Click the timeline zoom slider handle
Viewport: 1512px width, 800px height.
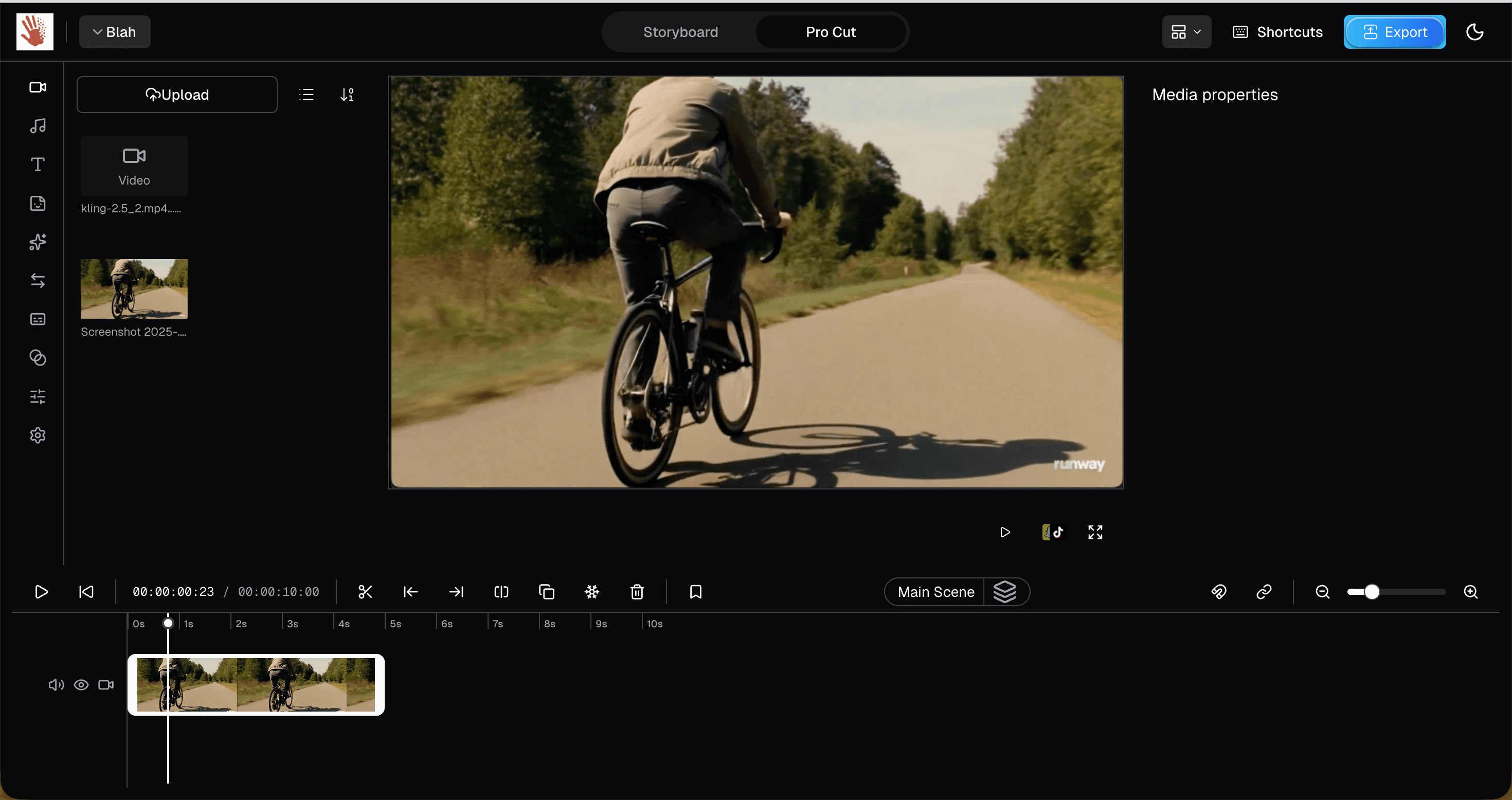coord(1371,592)
